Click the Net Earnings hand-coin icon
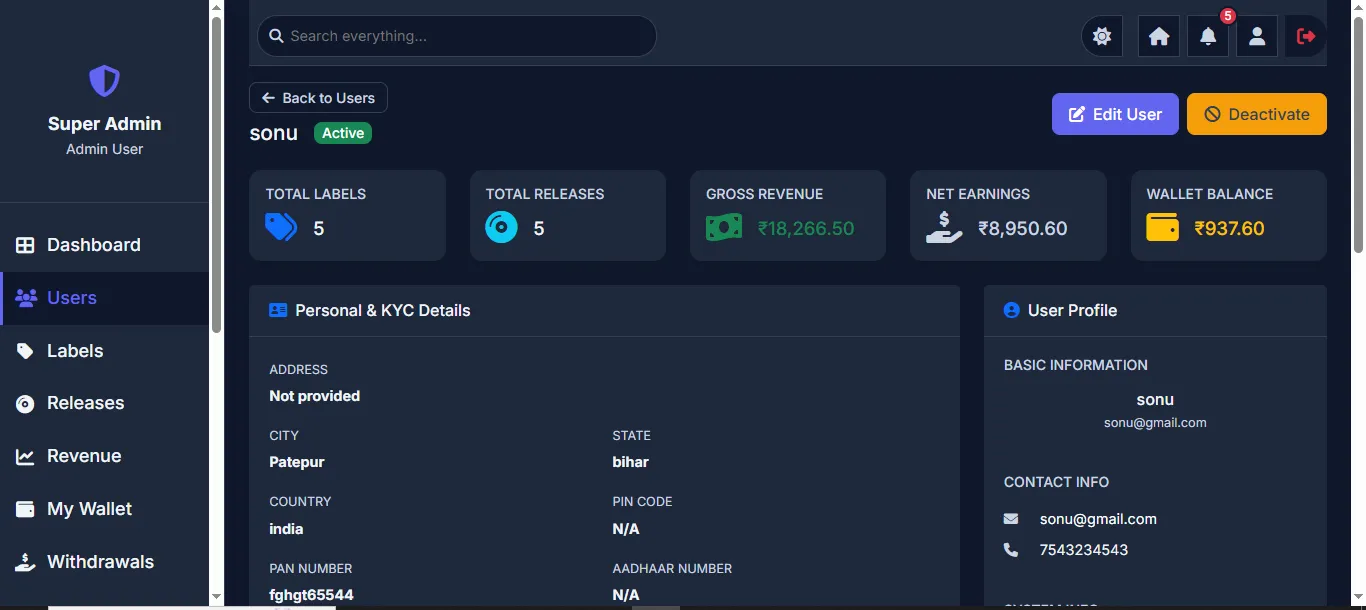Image resolution: width=1366 pixels, height=610 pixels. point(944,227)
